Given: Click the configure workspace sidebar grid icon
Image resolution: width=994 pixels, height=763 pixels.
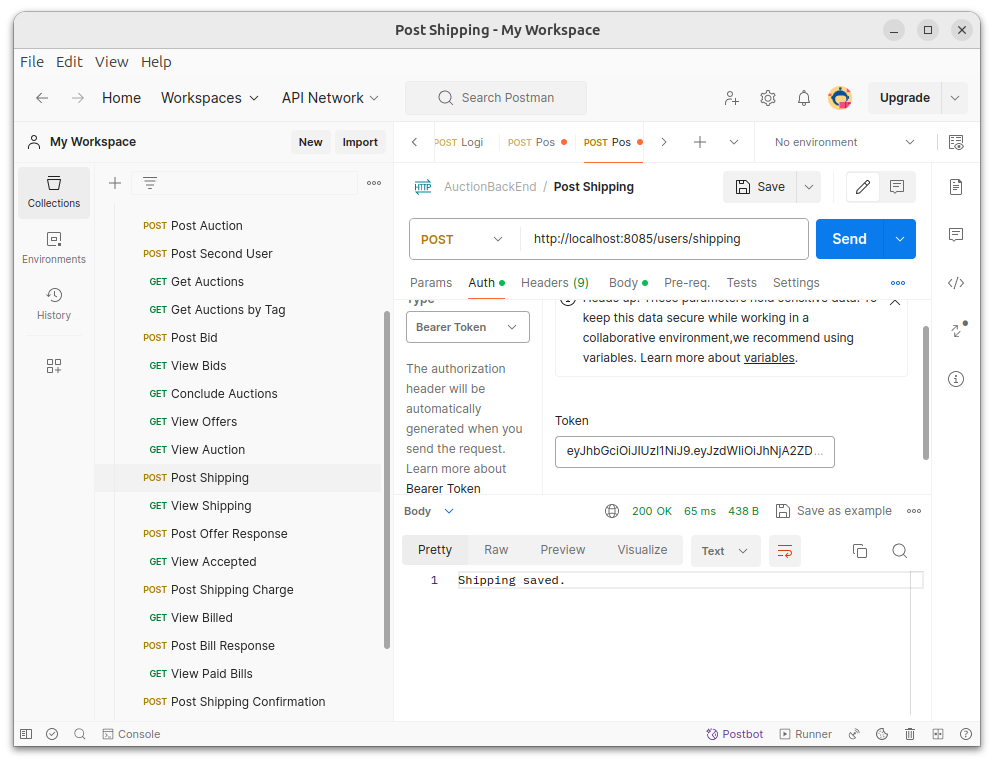Looking at the screenshot, I should pyautogui.click(x=54, y=366).
